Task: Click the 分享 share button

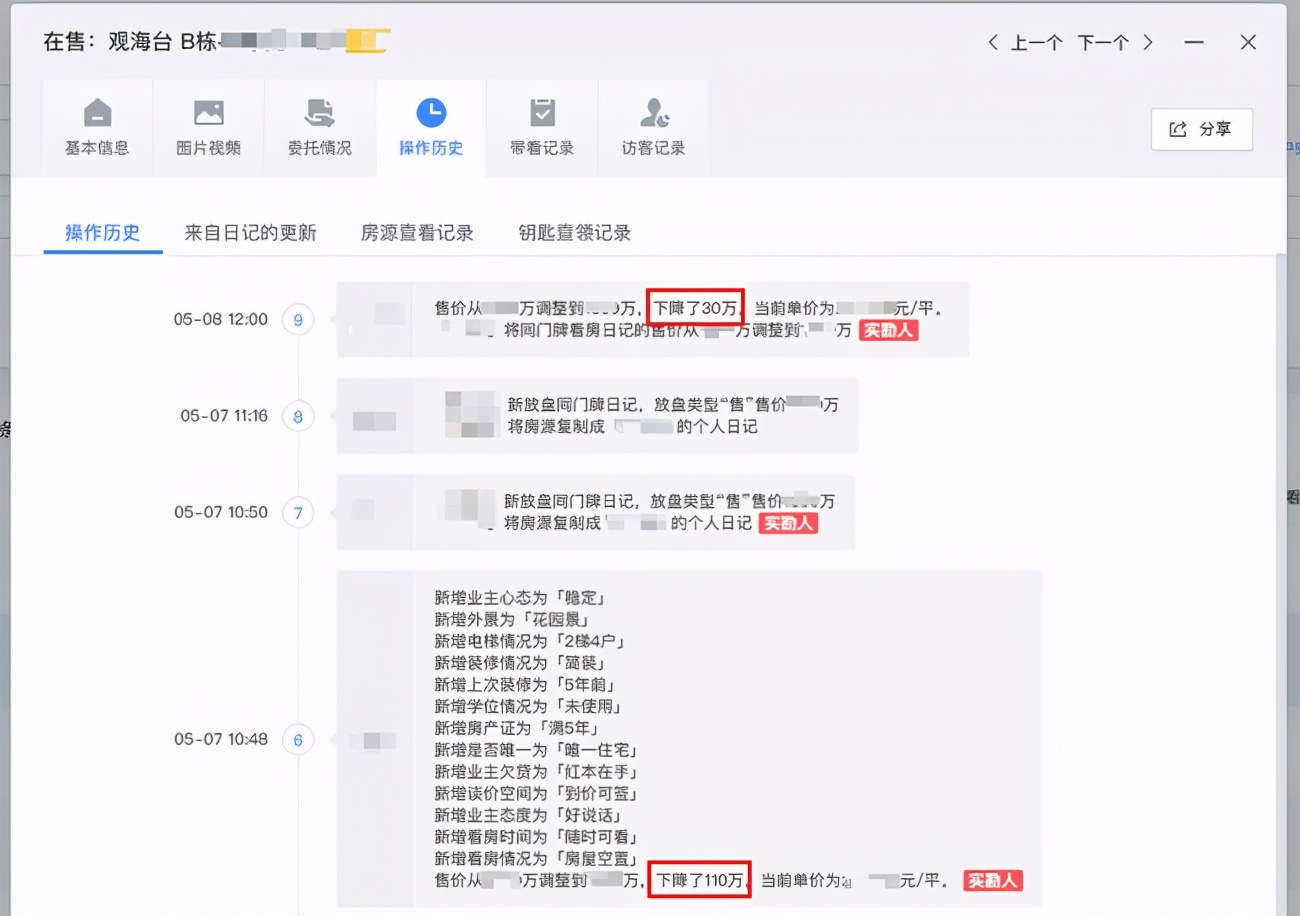Action: [x=1201, y=129]
